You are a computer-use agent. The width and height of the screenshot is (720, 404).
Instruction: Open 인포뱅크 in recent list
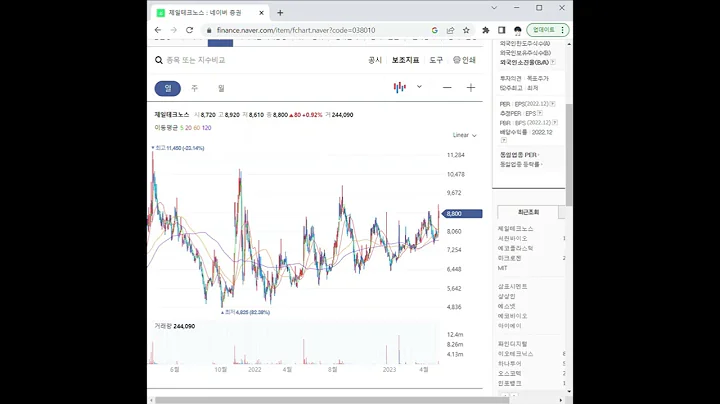[510, 383]
